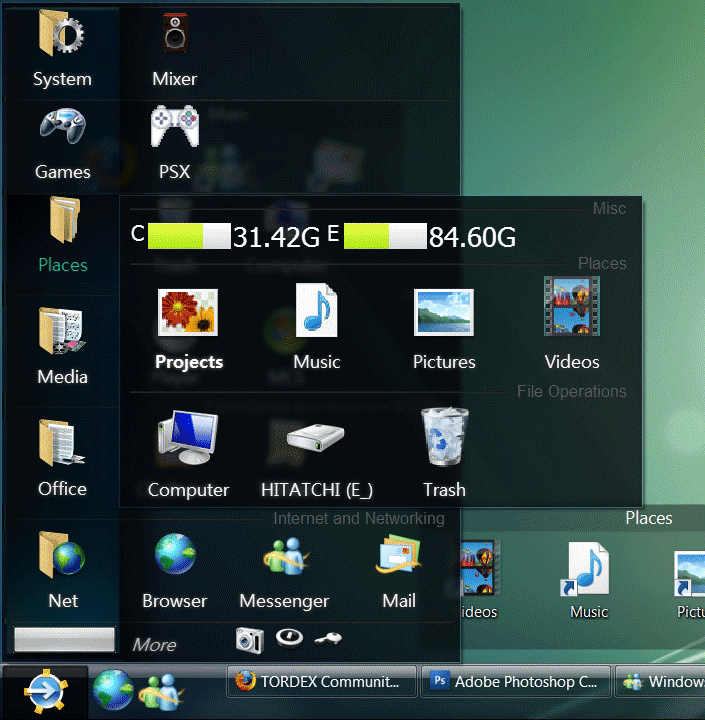Open the Mail application
The height and width of the screenshot is (720, 705).
[399, 556]
